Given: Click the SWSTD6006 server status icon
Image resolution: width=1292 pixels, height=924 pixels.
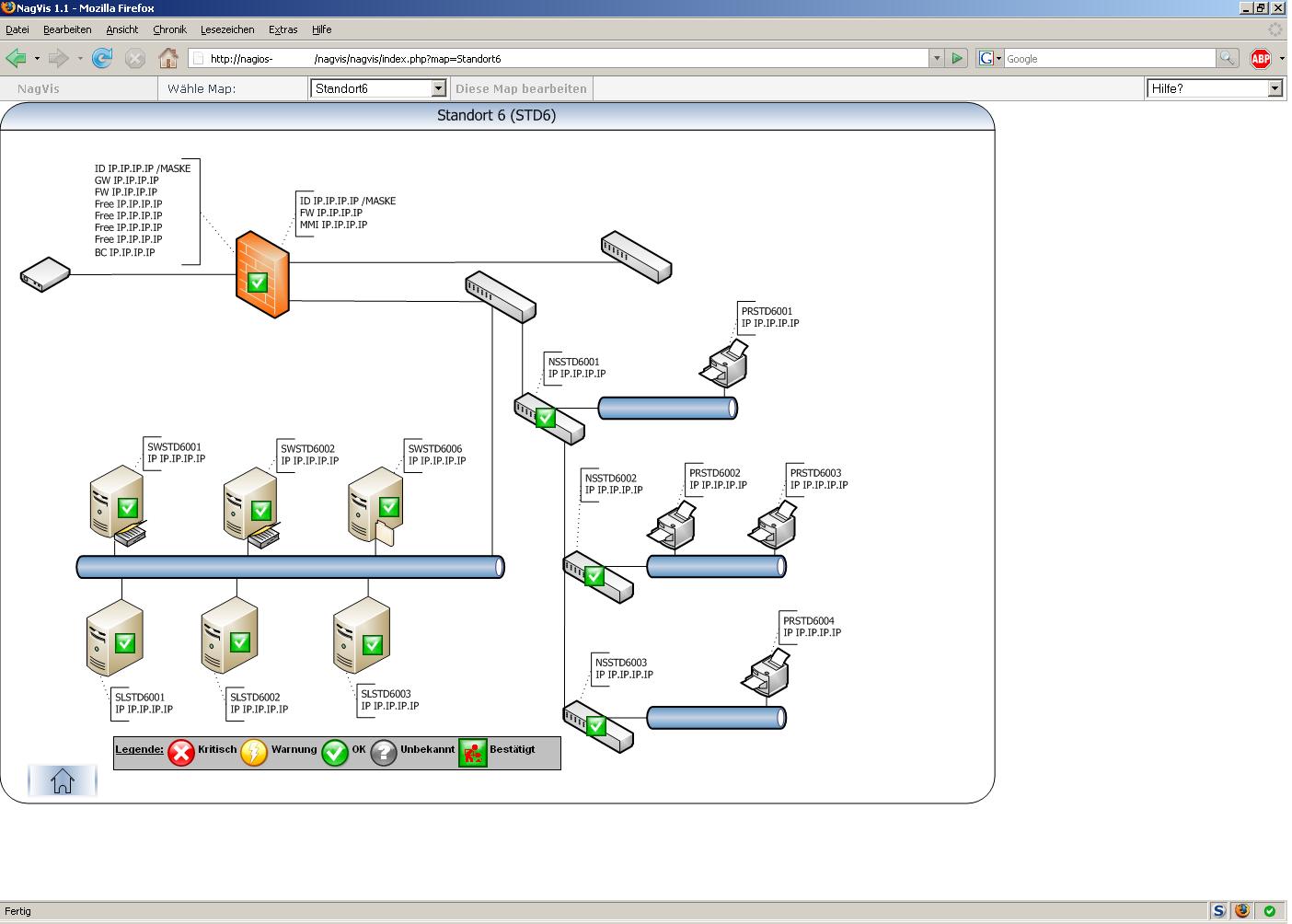Looking at the screenshot, I should [x=389, y=507].
